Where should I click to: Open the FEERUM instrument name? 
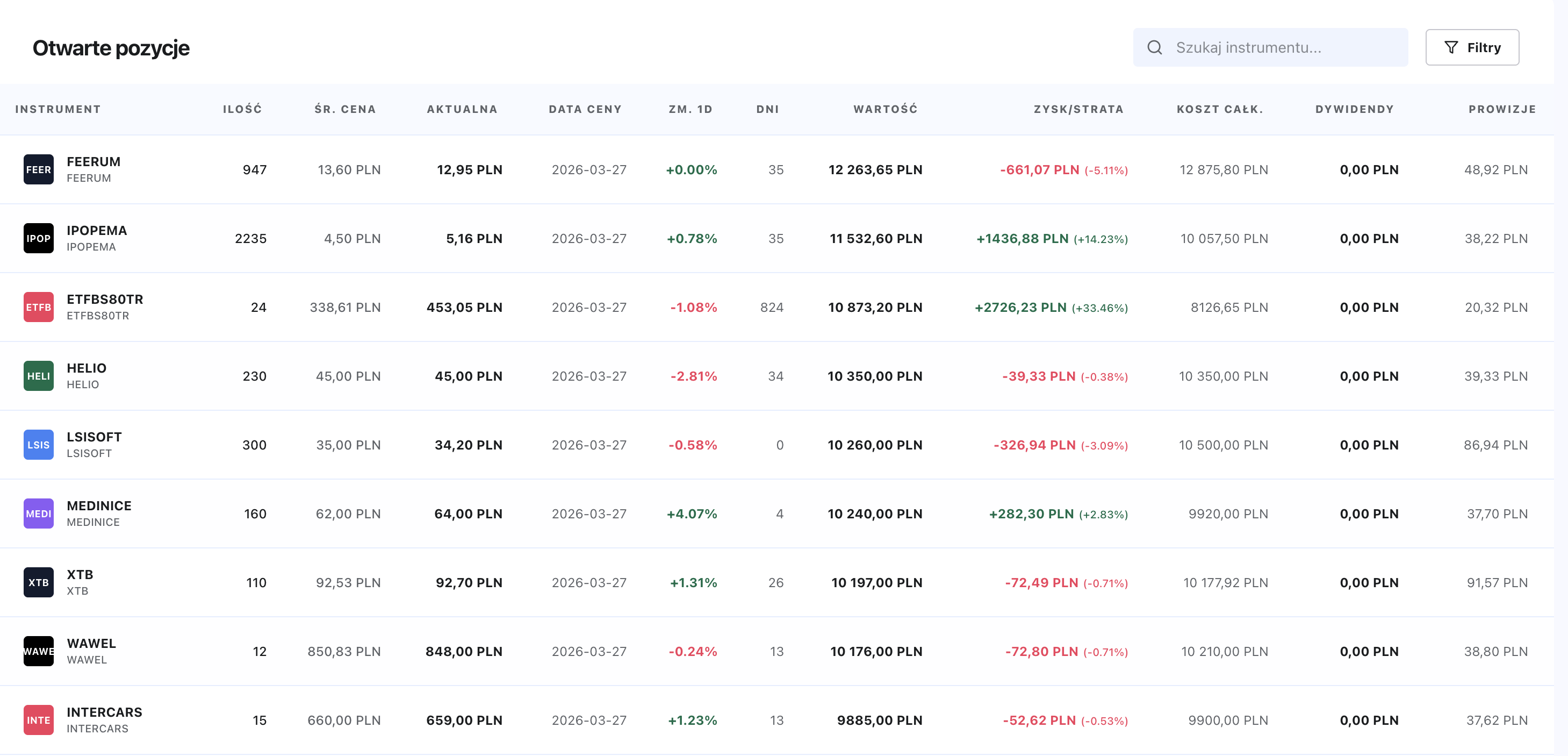(x=93, y=162)
